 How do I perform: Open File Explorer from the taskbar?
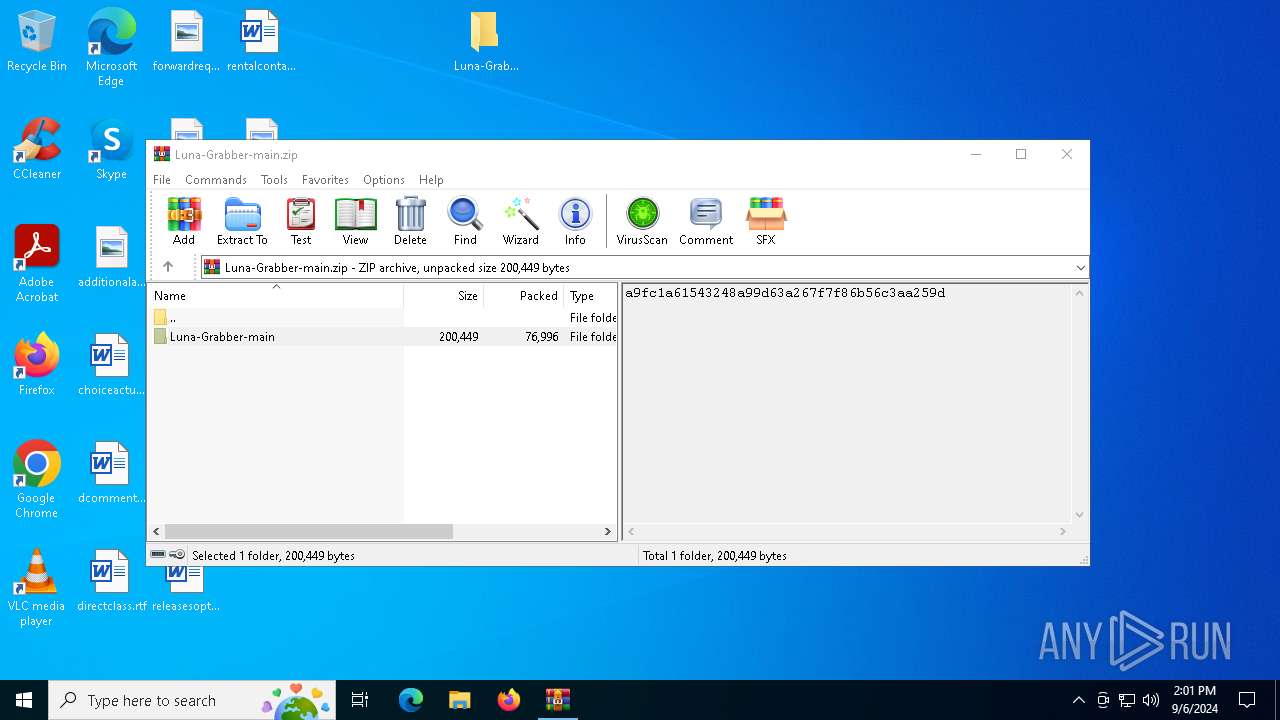click(459, 700)
